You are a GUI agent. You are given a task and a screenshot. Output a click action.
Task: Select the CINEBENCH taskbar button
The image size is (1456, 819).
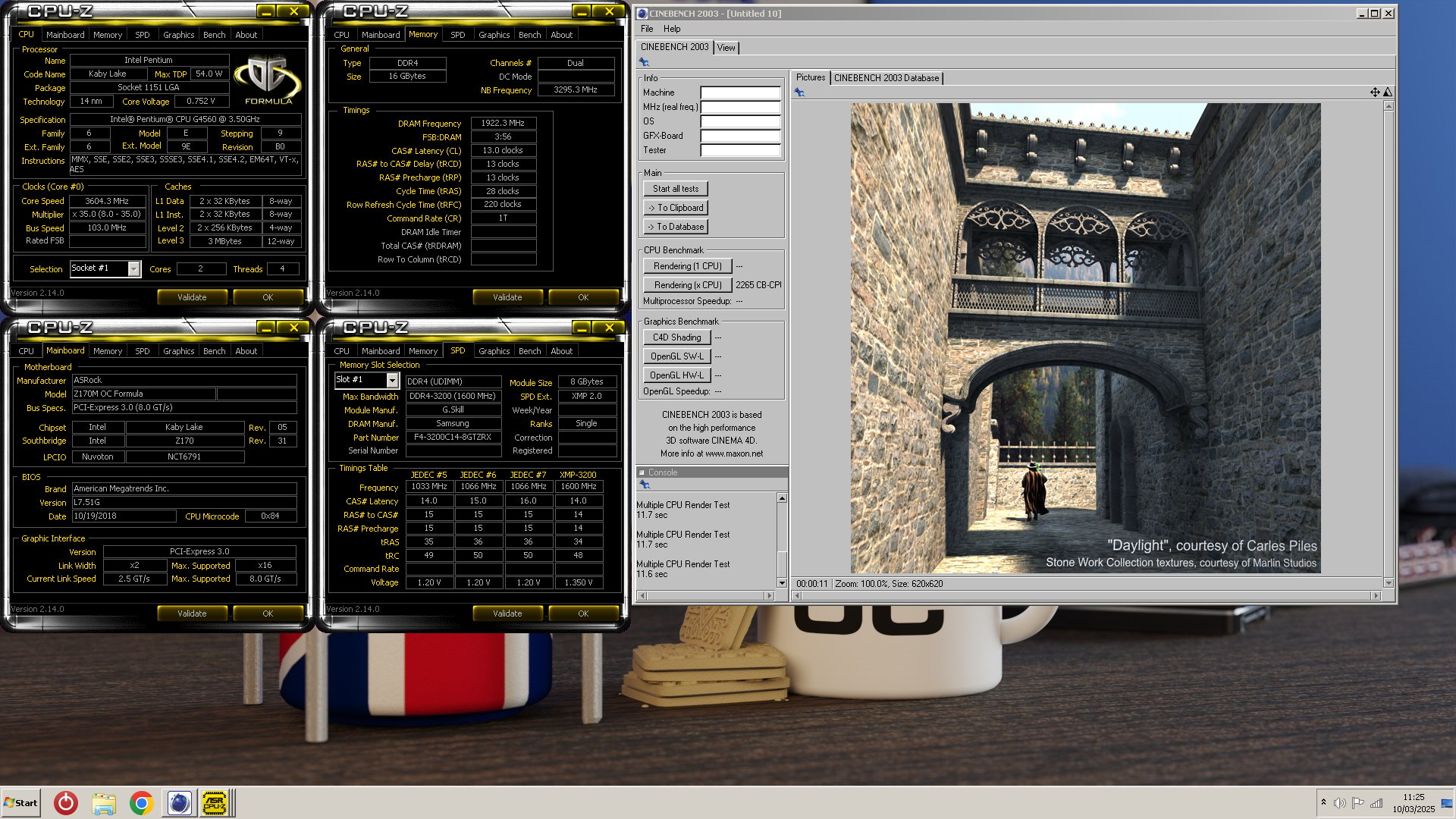click(179, 803)
